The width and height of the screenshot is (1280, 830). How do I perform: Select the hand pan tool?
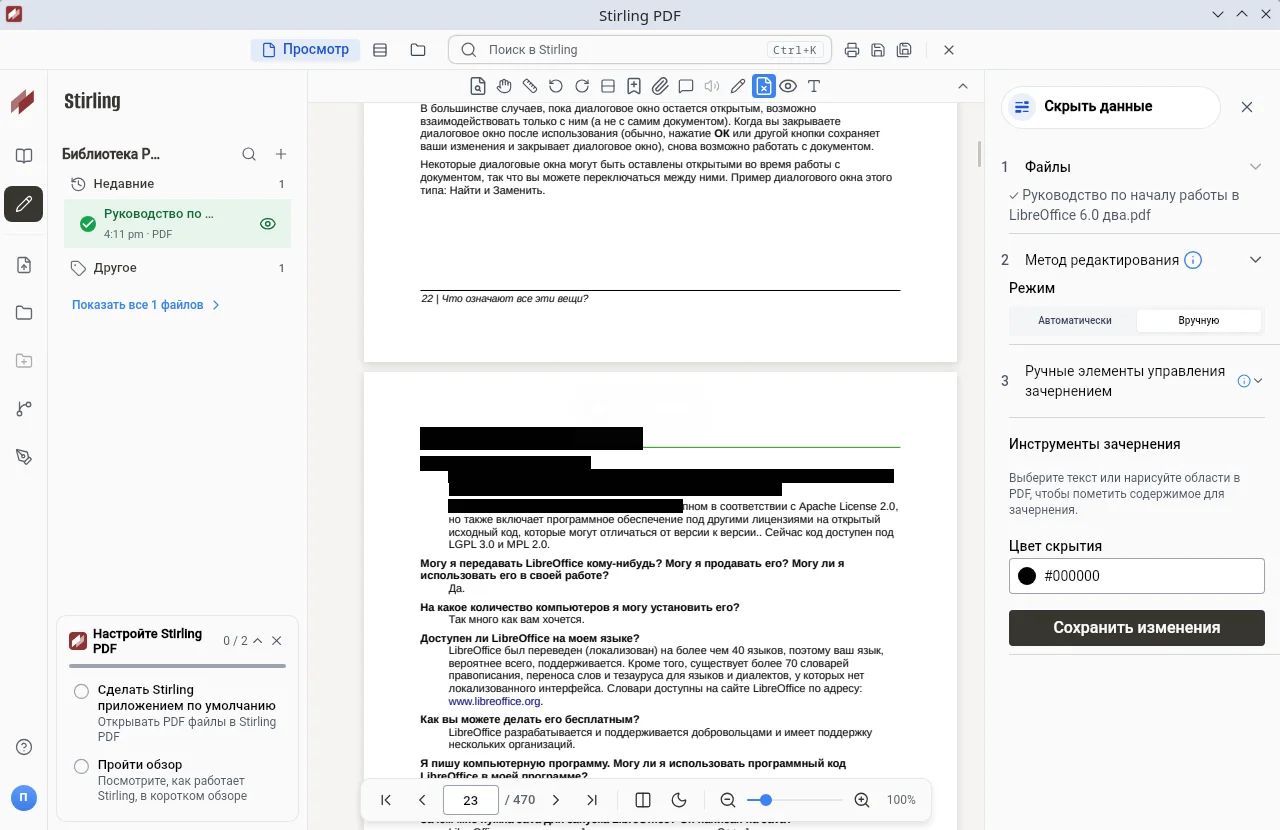tap(504, 86)
